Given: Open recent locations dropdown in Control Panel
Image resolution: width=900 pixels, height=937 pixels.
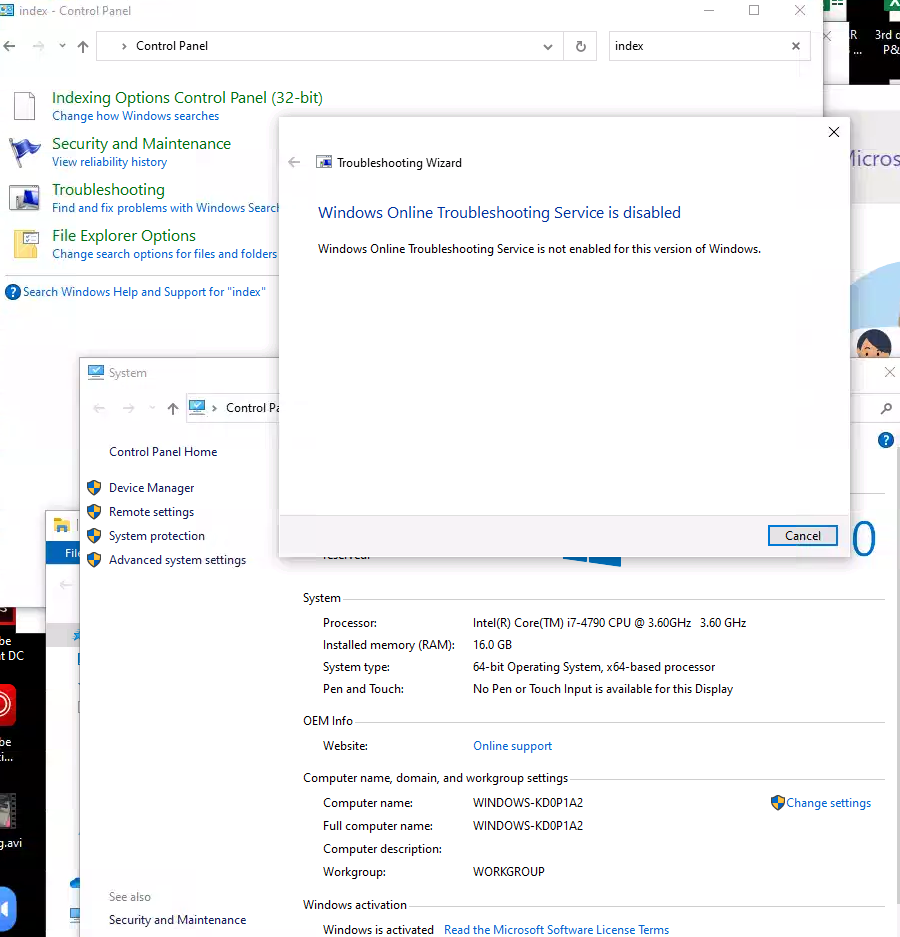Looking at the screenshot, I should click(x=62, y=46).
